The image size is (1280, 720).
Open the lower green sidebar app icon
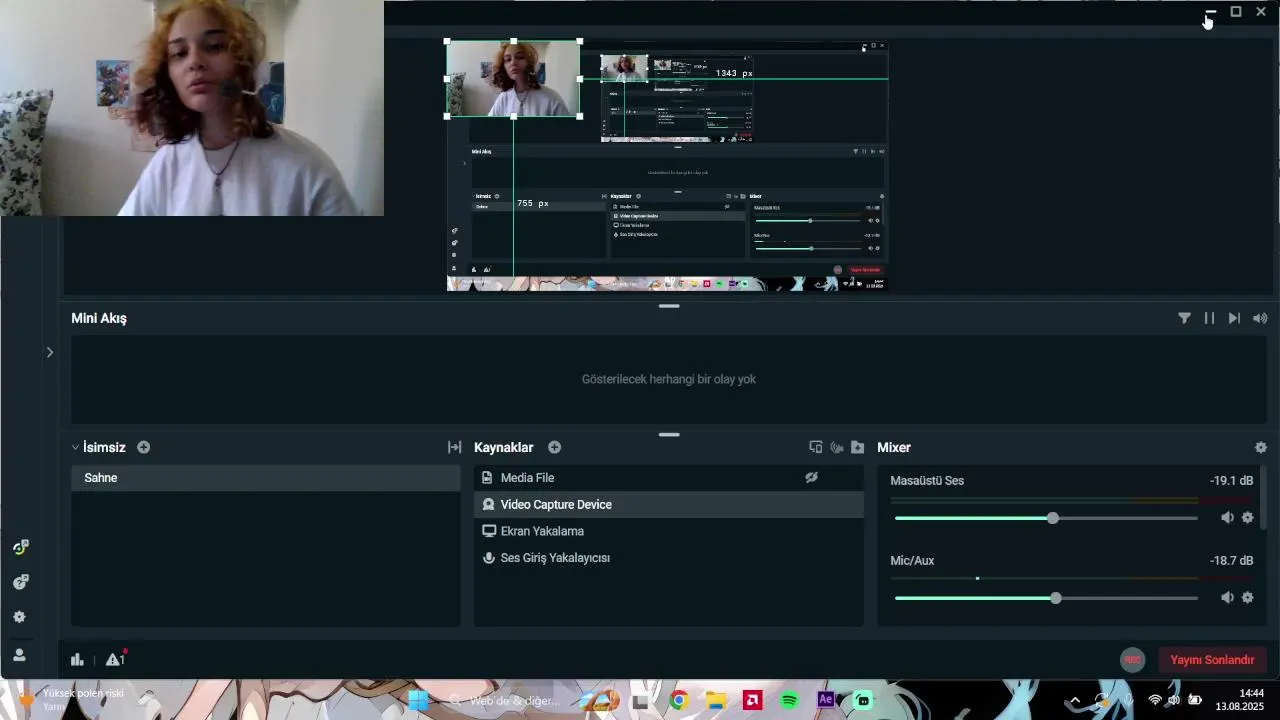coord(20,582)
